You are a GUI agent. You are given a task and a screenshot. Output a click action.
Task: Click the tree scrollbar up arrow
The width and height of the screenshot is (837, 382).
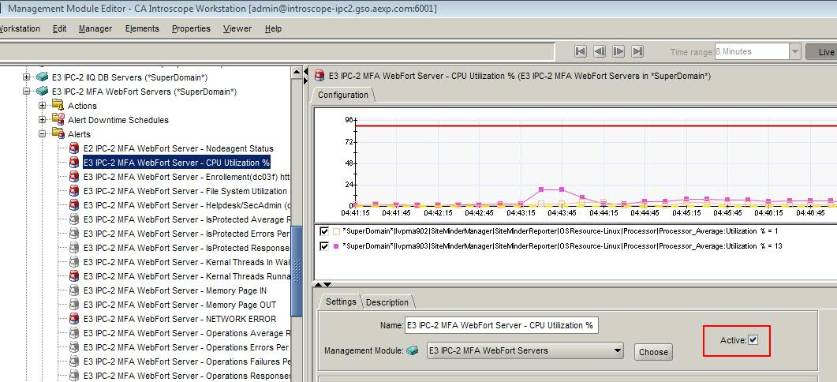[x=297, y=72]
